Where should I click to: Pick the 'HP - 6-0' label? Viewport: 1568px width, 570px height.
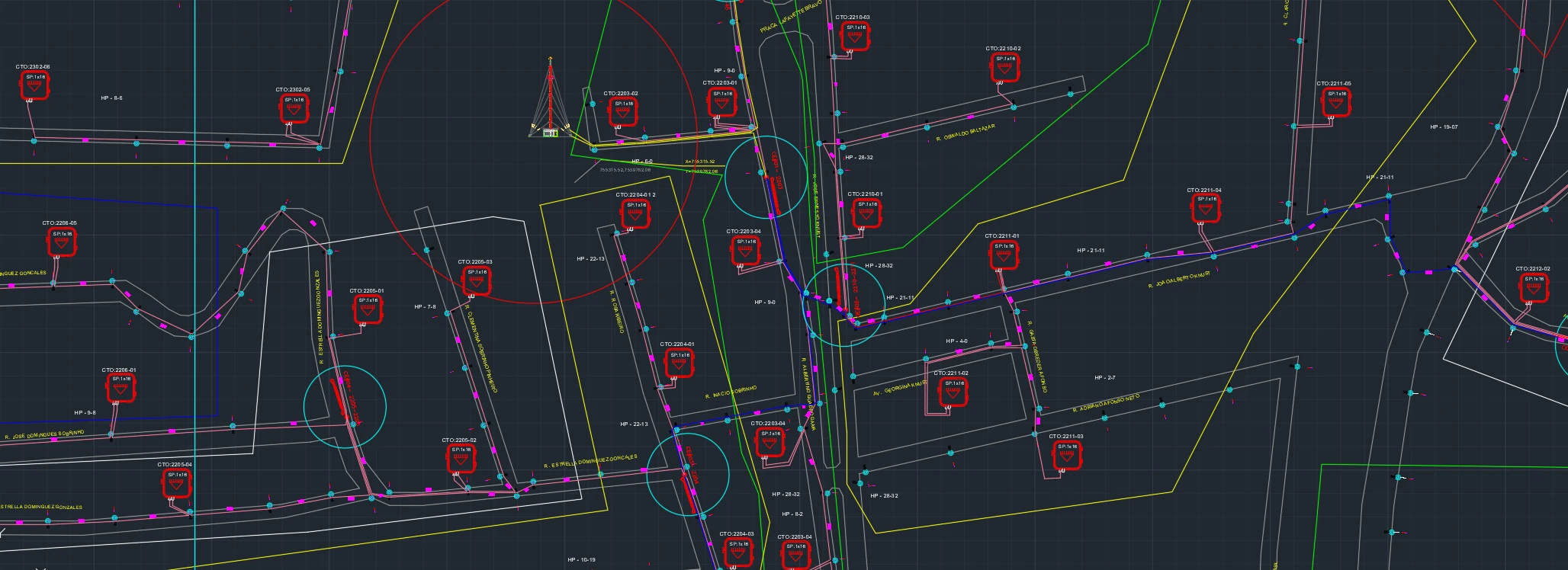[x=642, y=162]
